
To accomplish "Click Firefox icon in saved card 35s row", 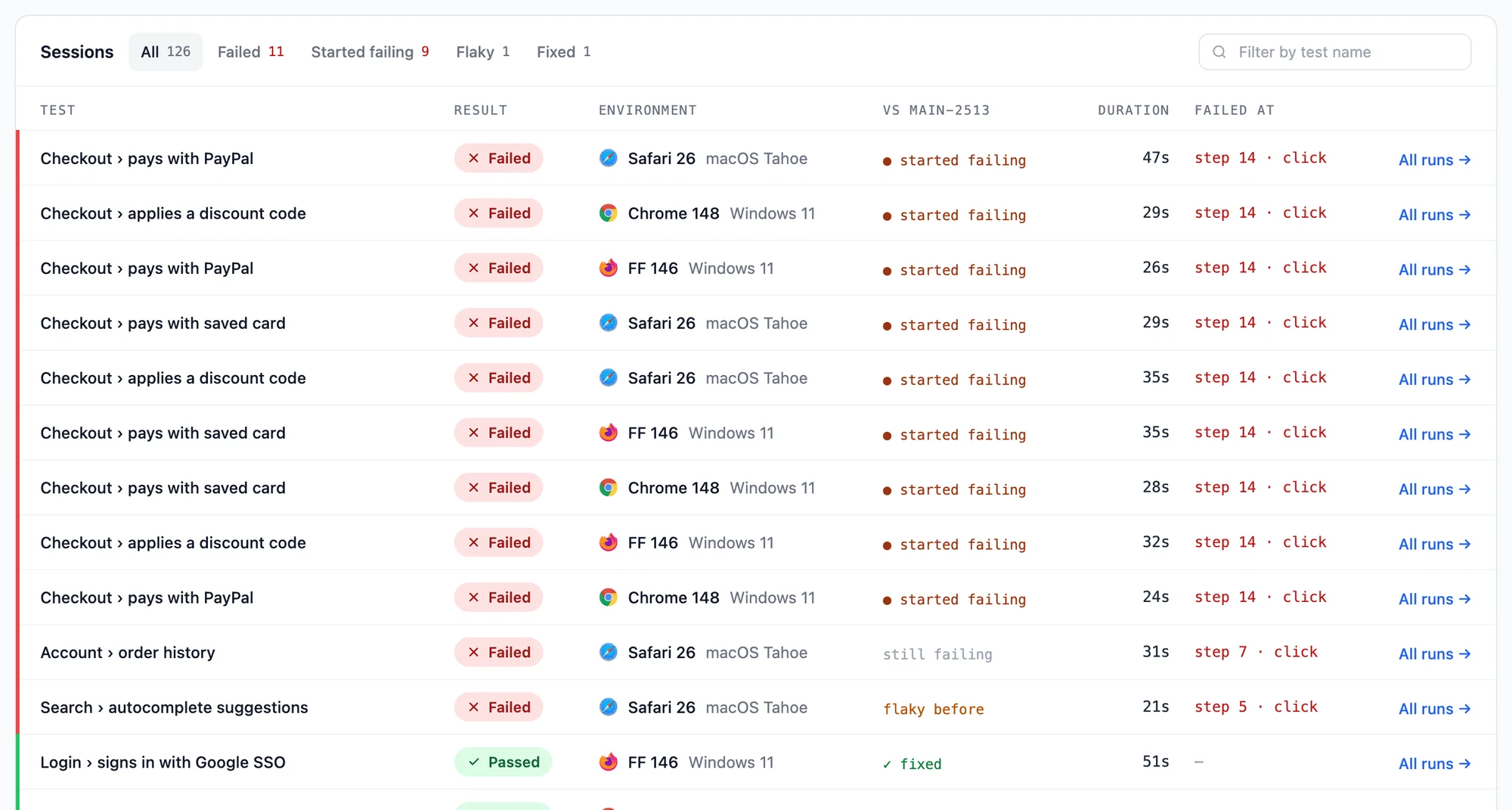I will tap(609, 433).
